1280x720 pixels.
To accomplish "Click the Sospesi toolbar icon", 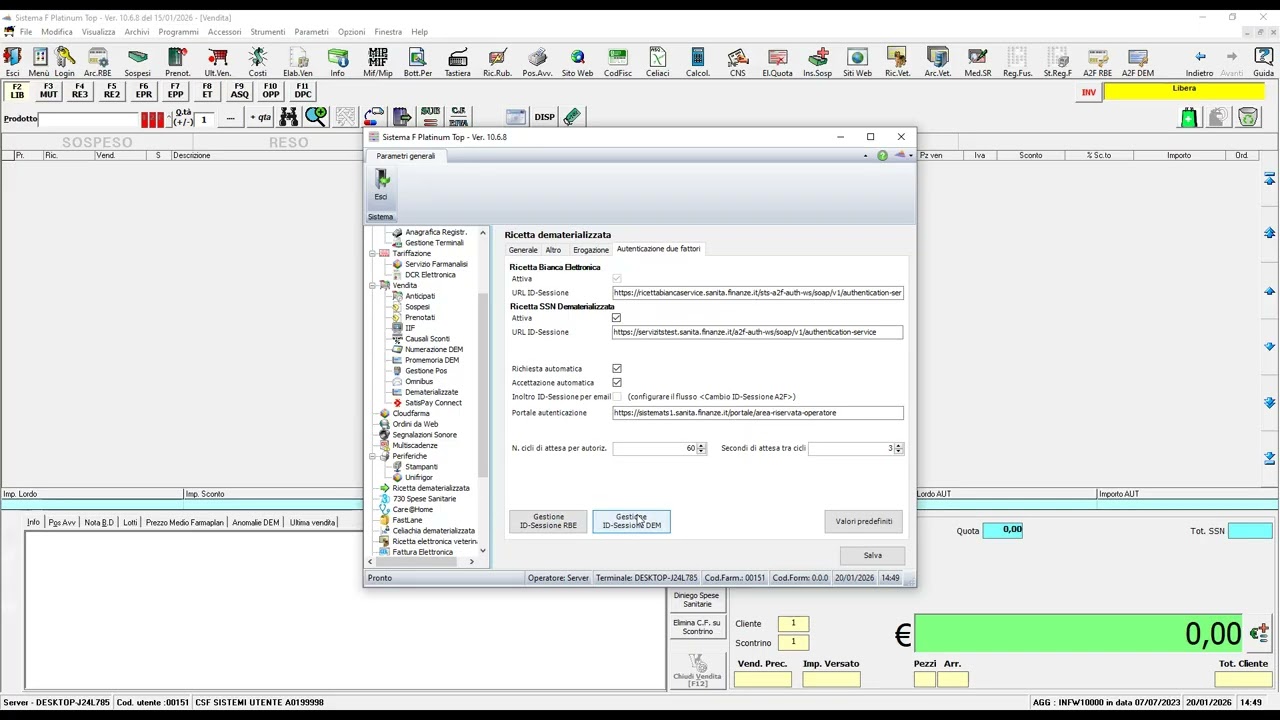I will [138, 62].
